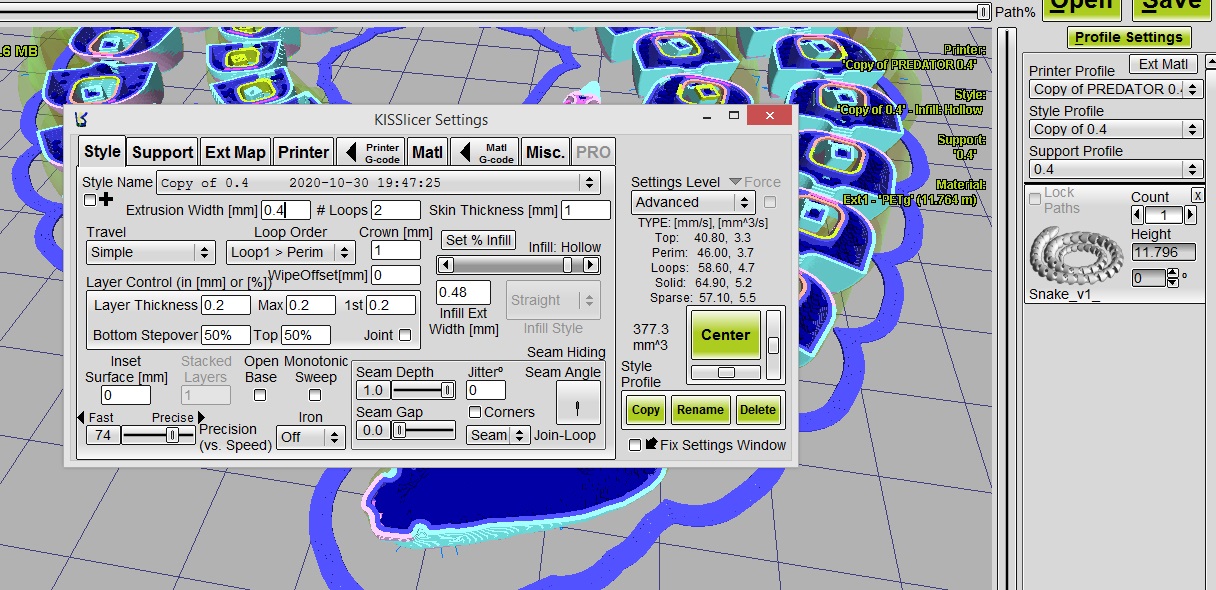This screenshot has width=1216, height=590.
Task: Click the Delete style profile button
Action: point(758,409)
